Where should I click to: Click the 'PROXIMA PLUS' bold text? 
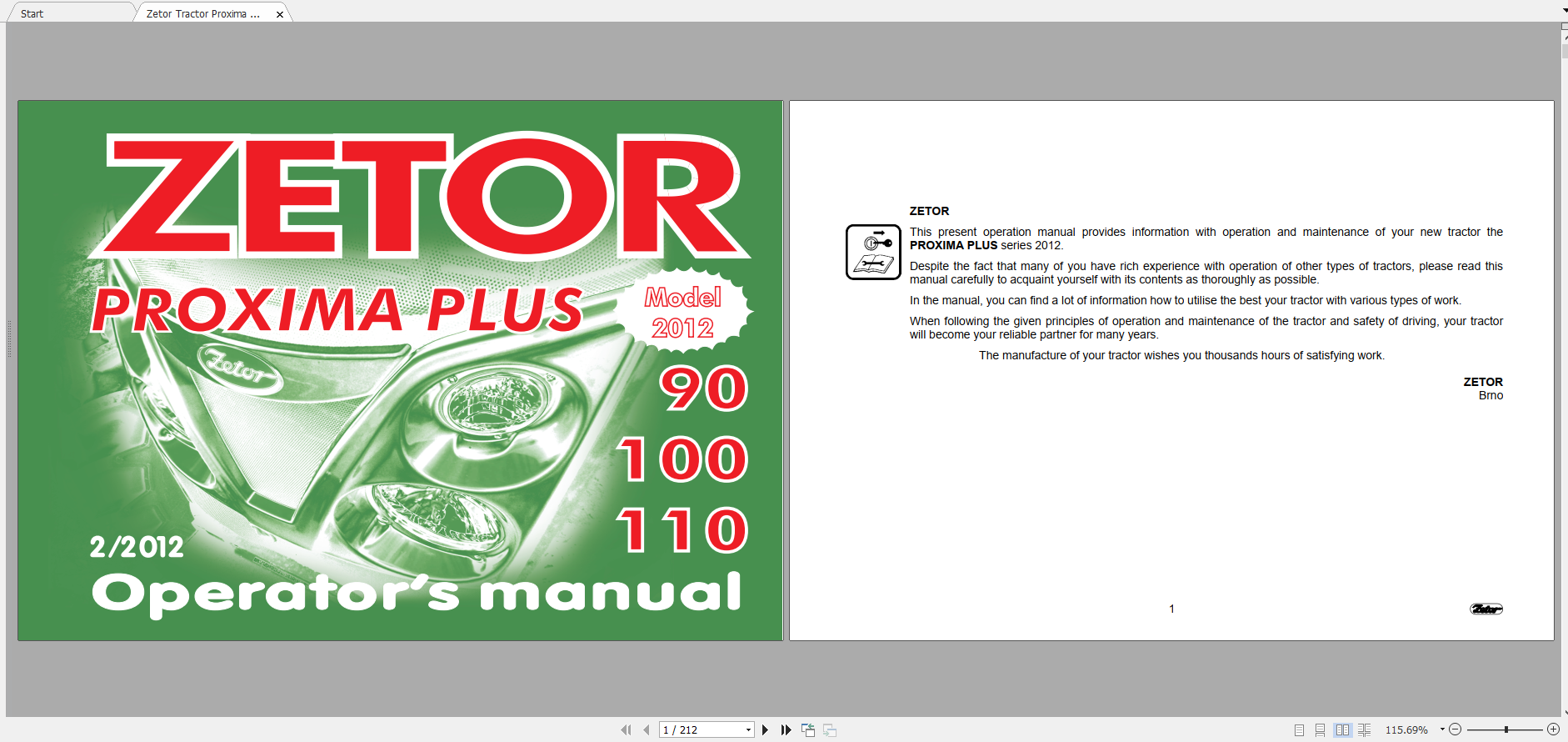(953, 245)
